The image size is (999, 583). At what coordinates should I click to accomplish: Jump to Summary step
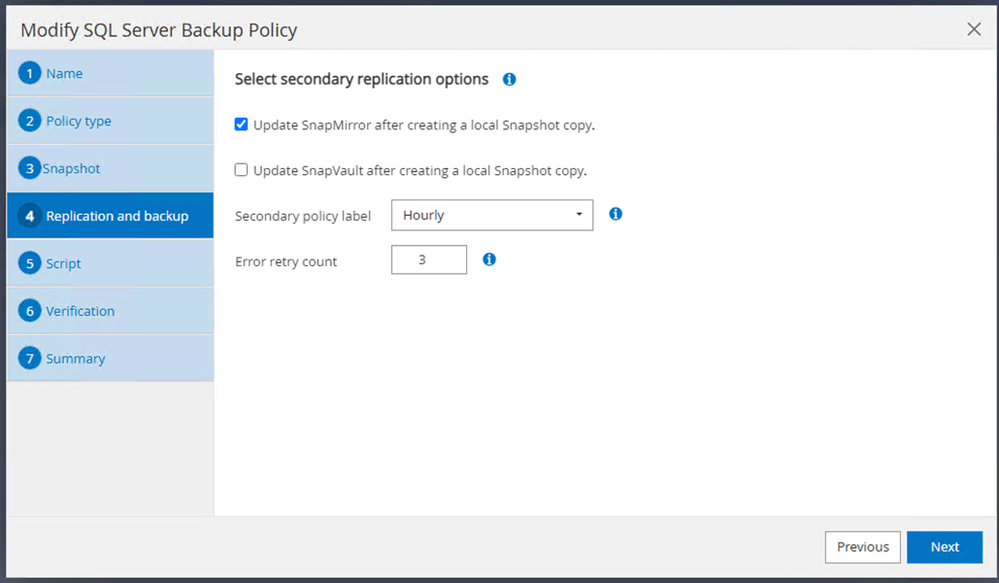(x=75, y=359)
